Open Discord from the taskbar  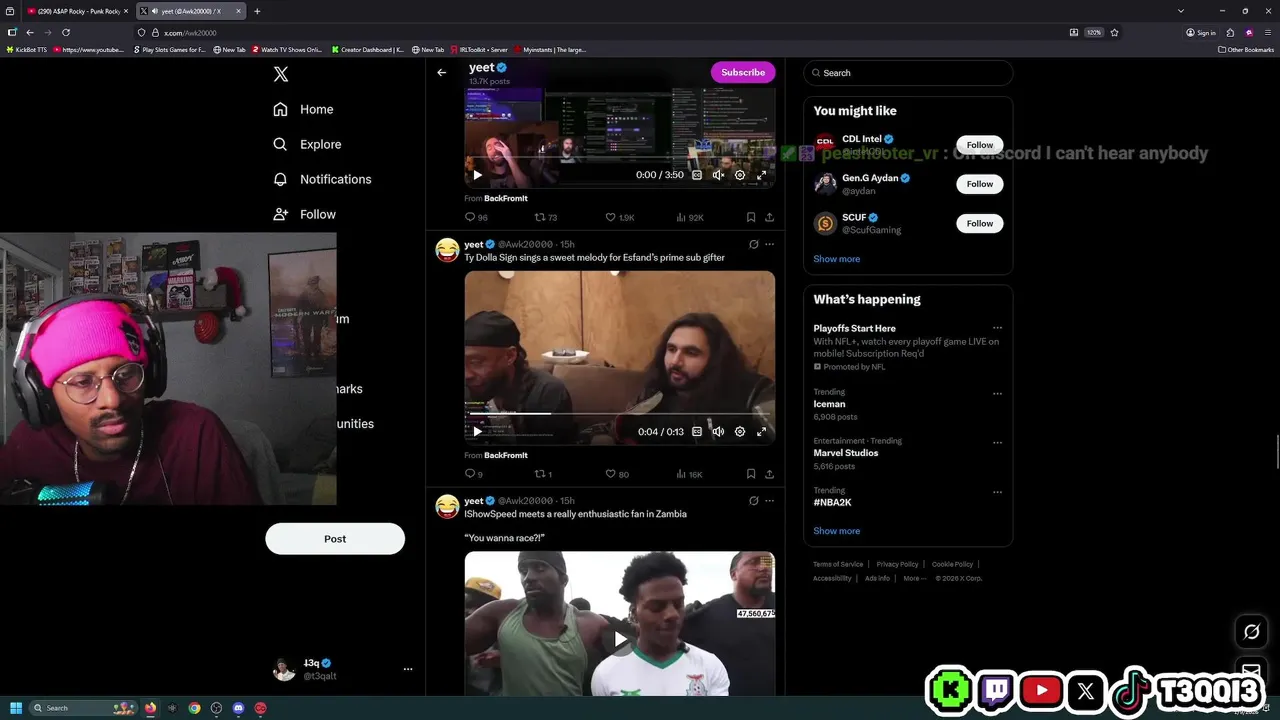coord(238,708)
